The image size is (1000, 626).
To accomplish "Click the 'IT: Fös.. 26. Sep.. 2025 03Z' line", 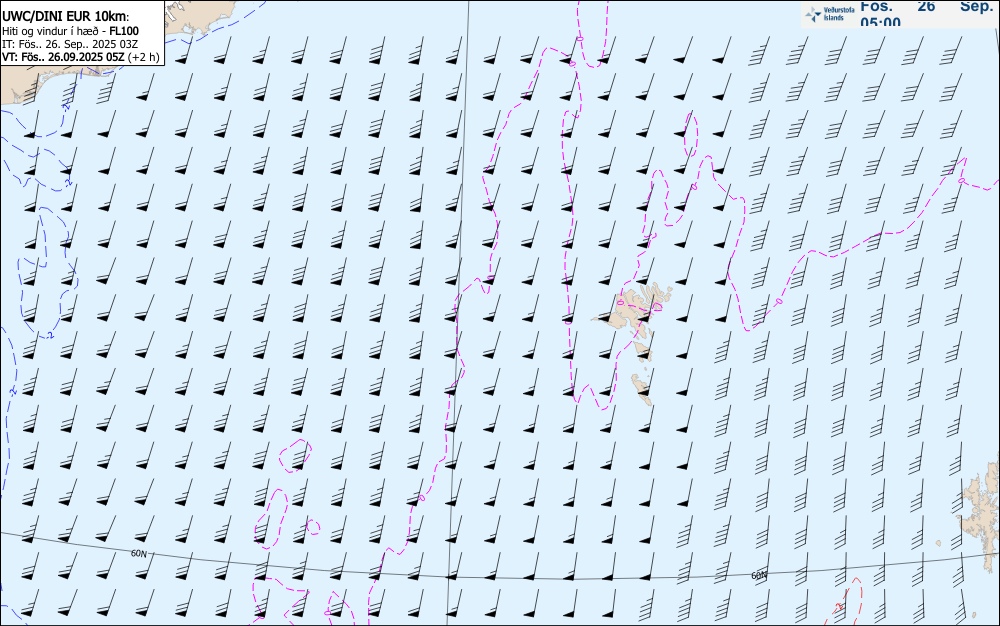I will (x=70, y=44).
